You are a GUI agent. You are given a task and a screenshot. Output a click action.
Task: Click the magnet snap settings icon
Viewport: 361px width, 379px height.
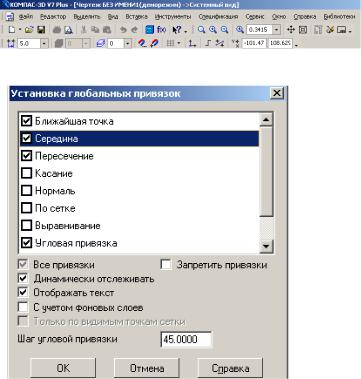click(143, 43)
